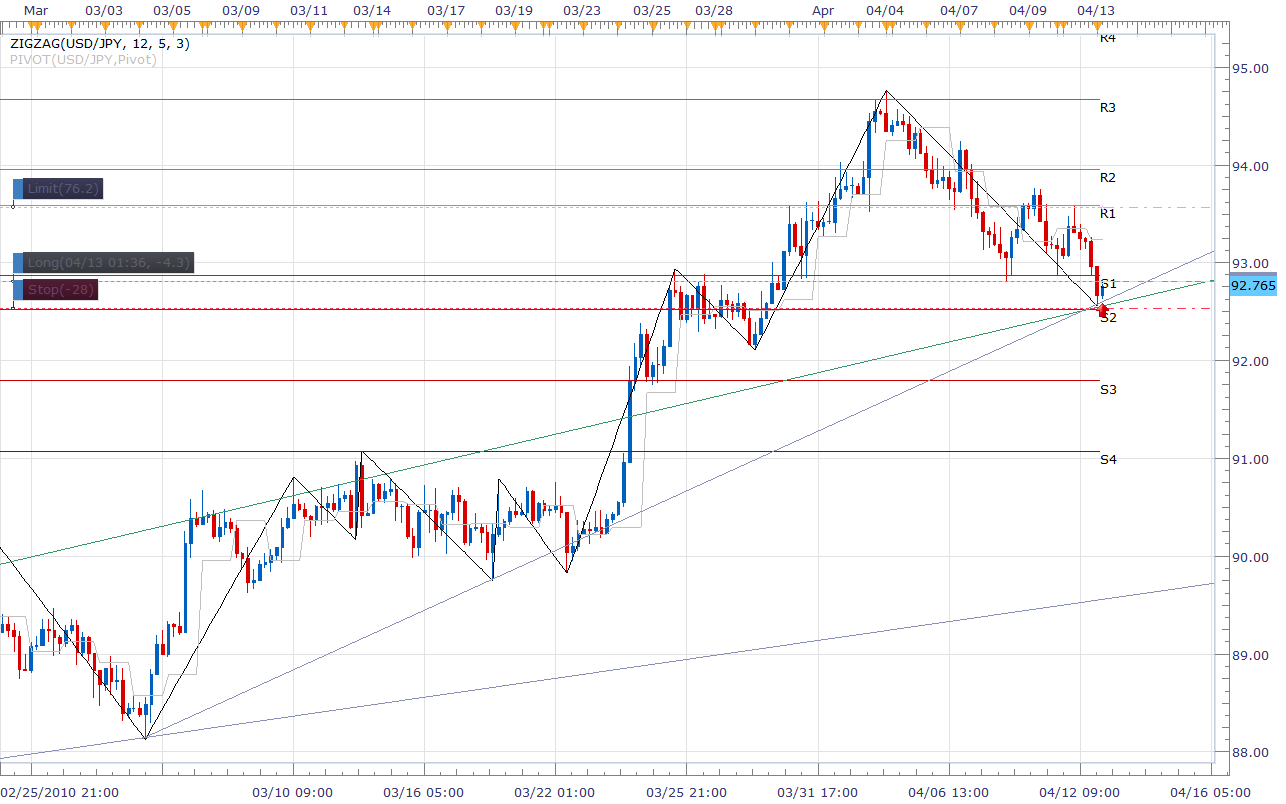This screenshot has height=804, width=1286.
Task: Click the blue handle beside the Long position label
Action: pos(18,263)
